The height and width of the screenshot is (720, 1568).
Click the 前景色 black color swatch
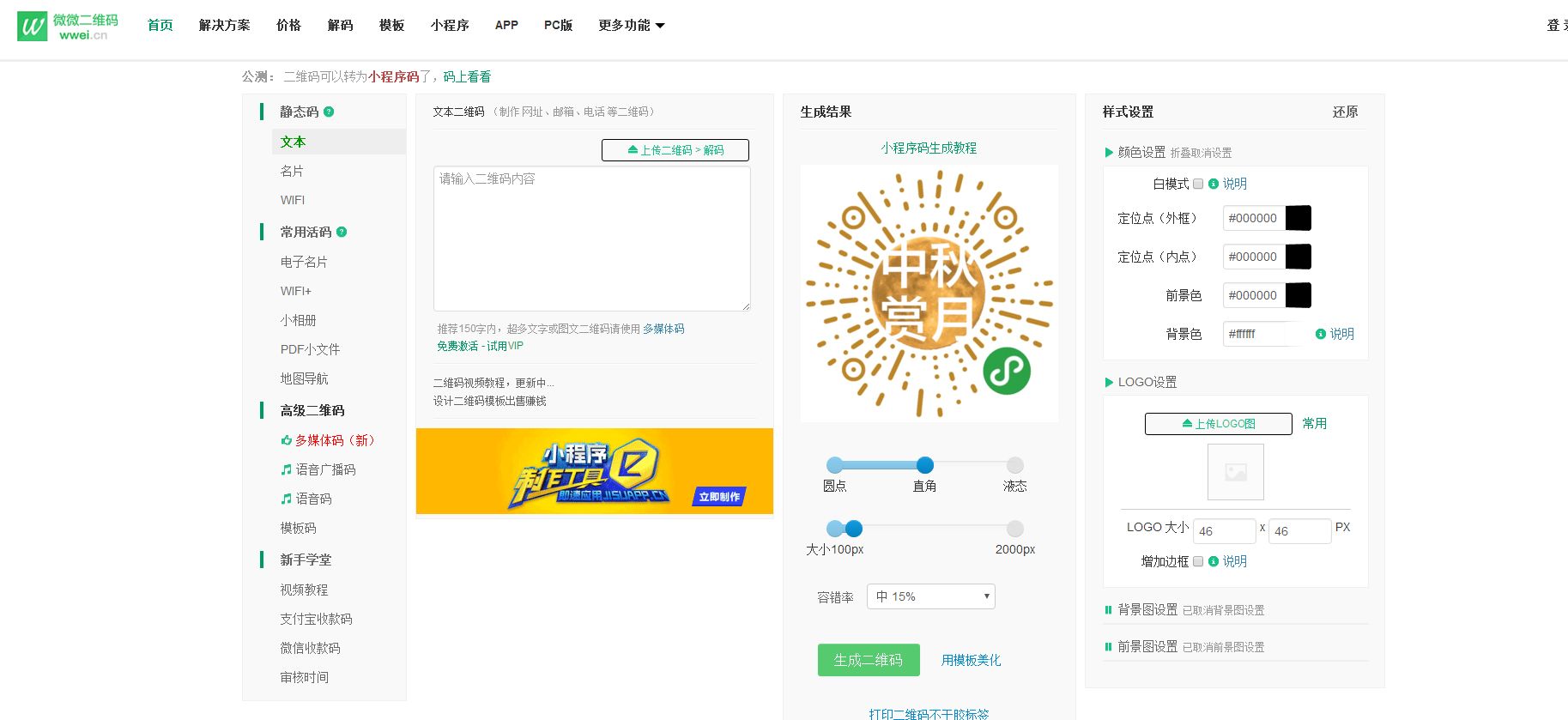pos(1298,295)
